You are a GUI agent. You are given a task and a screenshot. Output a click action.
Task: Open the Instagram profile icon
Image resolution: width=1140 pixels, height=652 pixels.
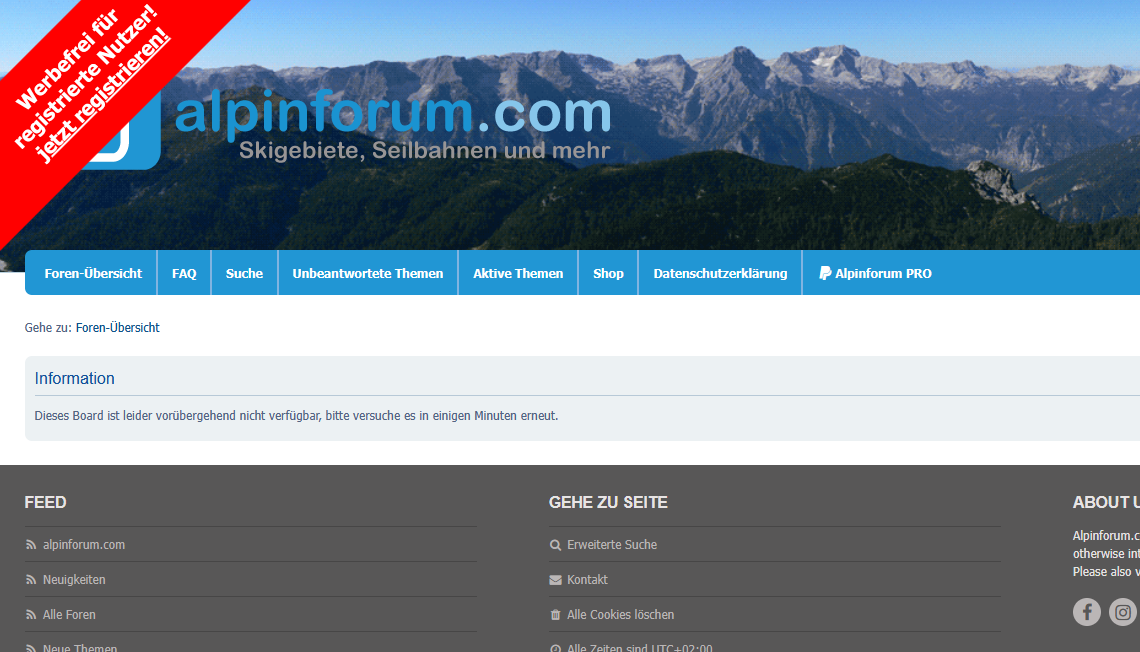tap(1123, 612)
